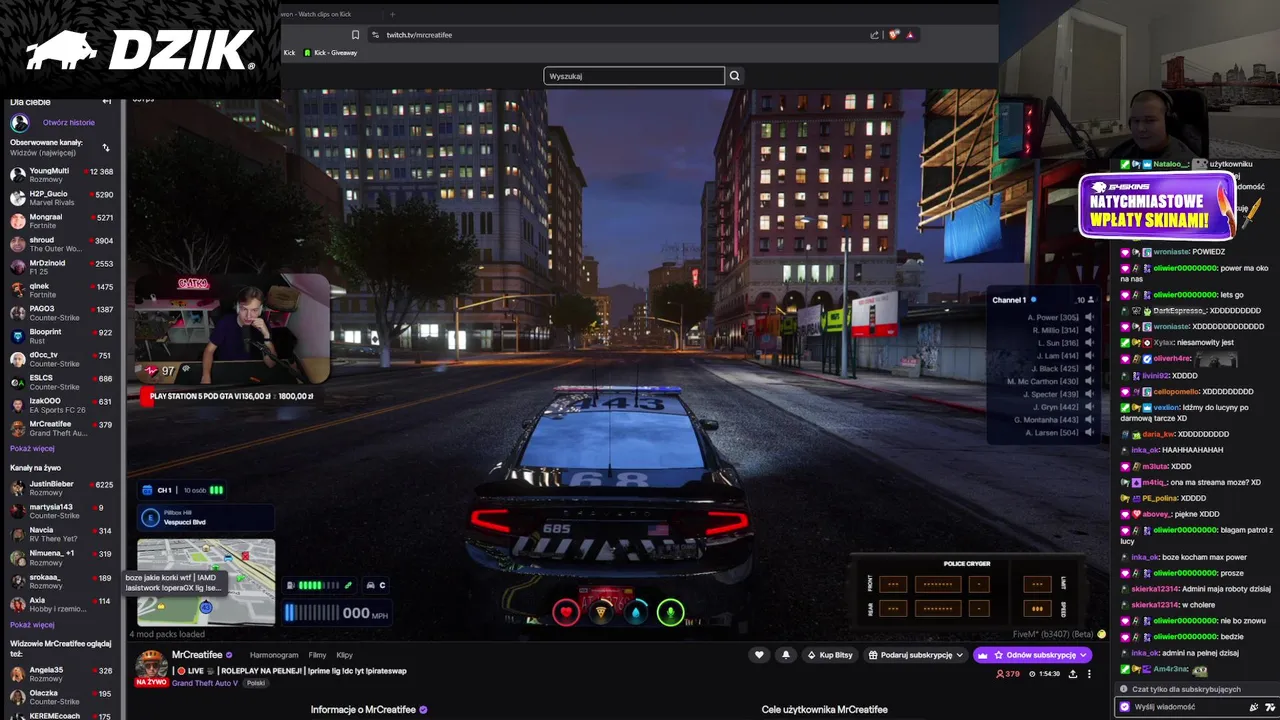The image size is (1280, 720).
Task: Open Filmy tab
Action: coord(318,655)
